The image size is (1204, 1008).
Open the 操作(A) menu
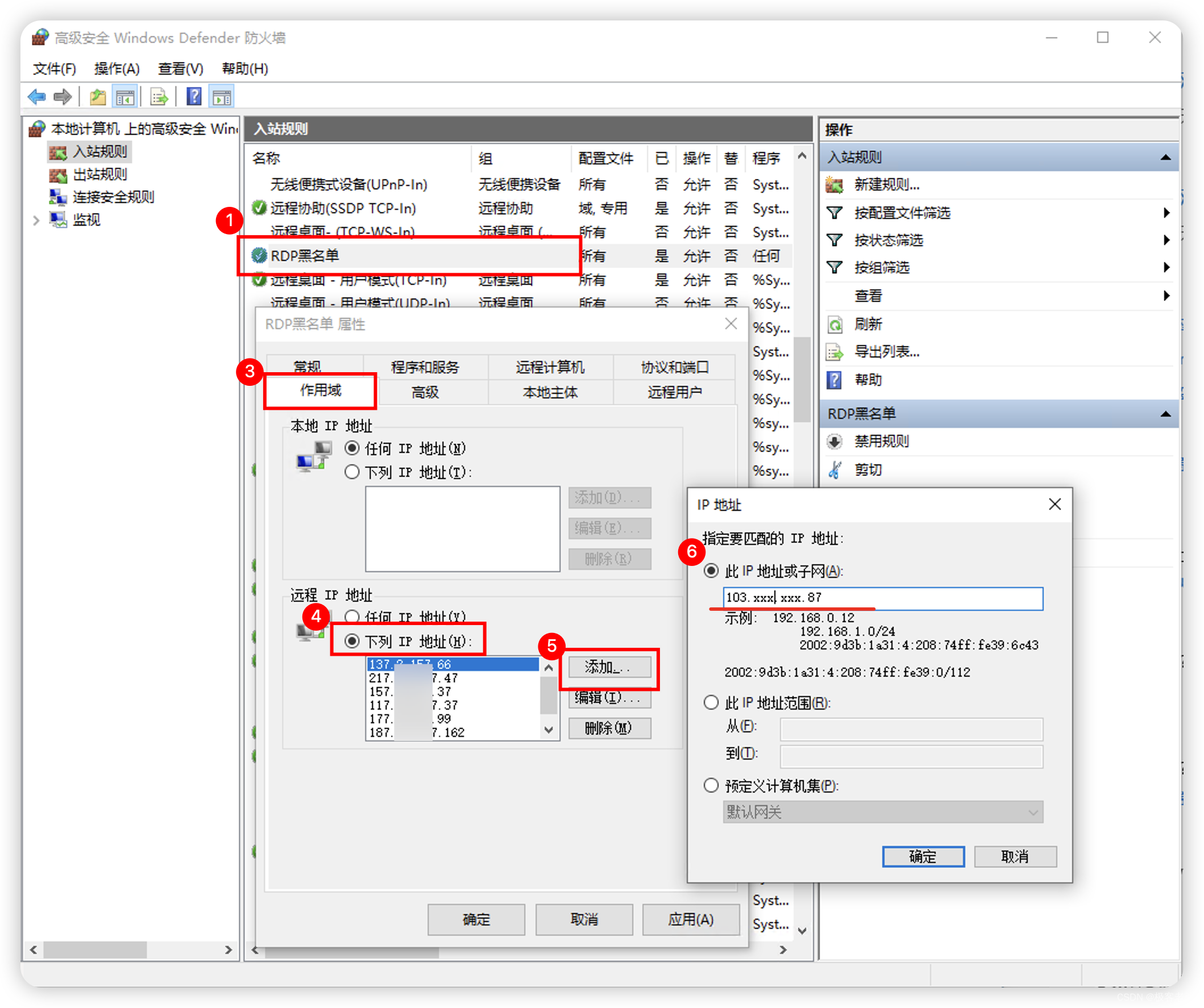tap(117, 69)
